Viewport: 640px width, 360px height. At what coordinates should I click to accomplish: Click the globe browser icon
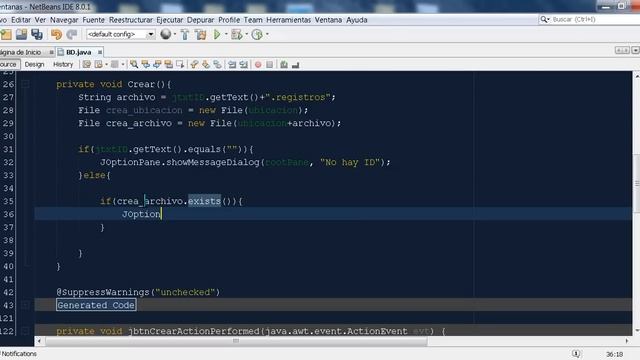[x=165, y=34]
